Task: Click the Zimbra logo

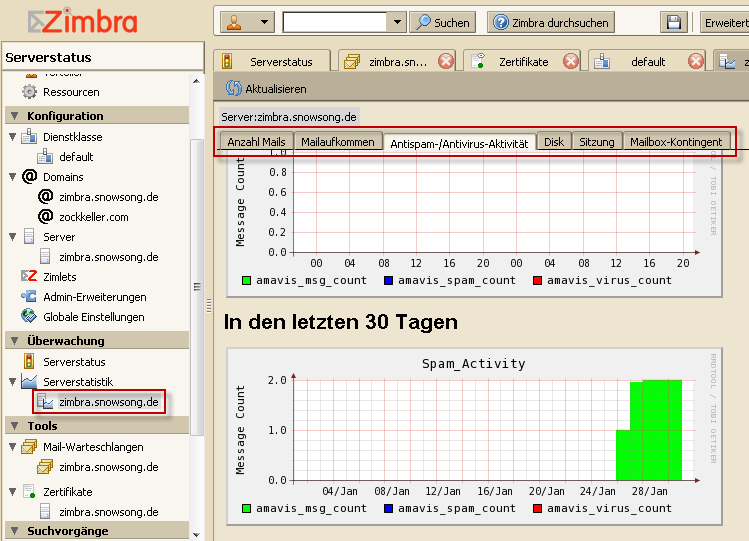Action: pos(82,21)
